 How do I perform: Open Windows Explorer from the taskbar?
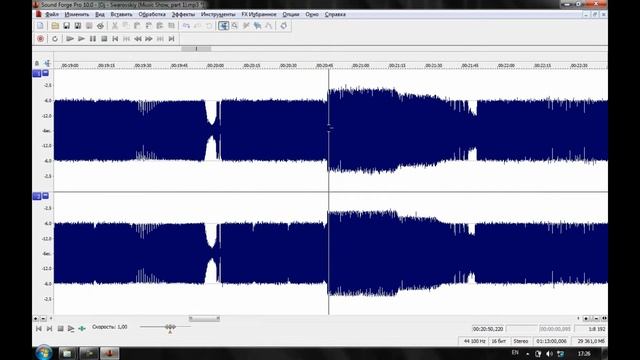tap(67, 353)
